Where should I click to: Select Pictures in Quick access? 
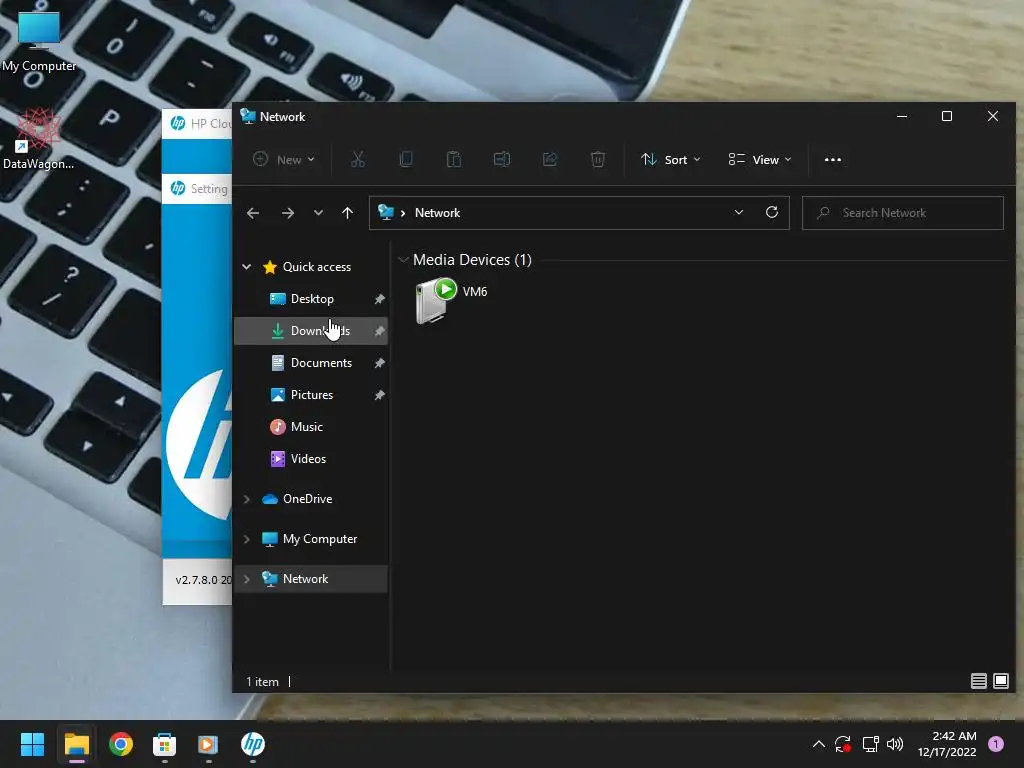point(311,394)
